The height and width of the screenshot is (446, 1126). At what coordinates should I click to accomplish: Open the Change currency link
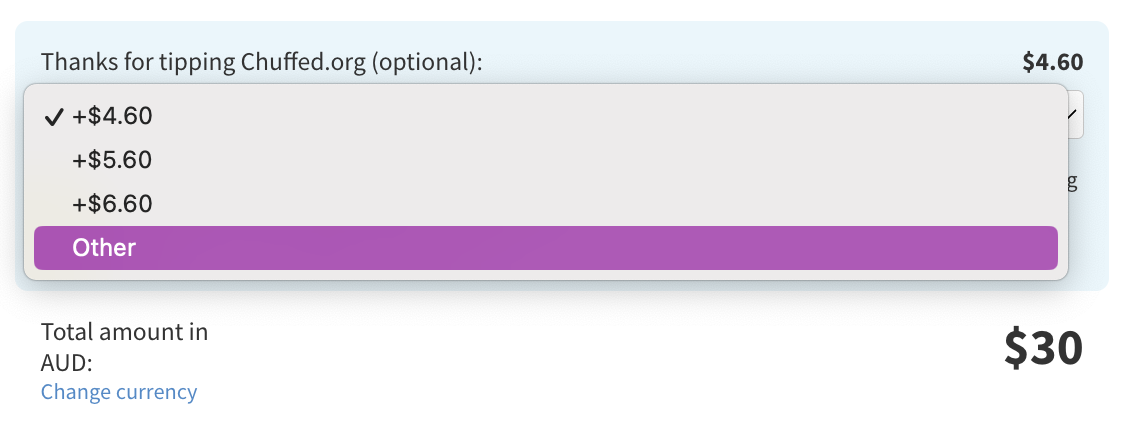pos(118,392)
